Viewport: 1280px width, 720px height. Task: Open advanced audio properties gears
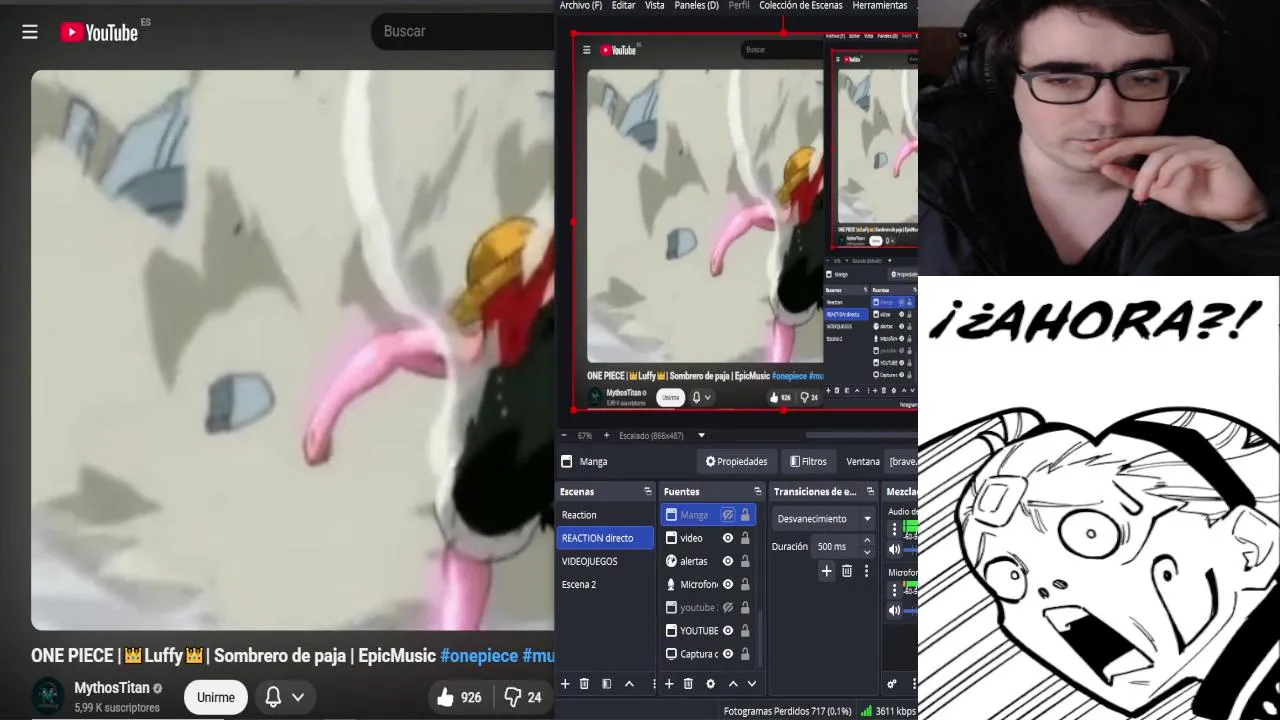click(x=891, y=684)
